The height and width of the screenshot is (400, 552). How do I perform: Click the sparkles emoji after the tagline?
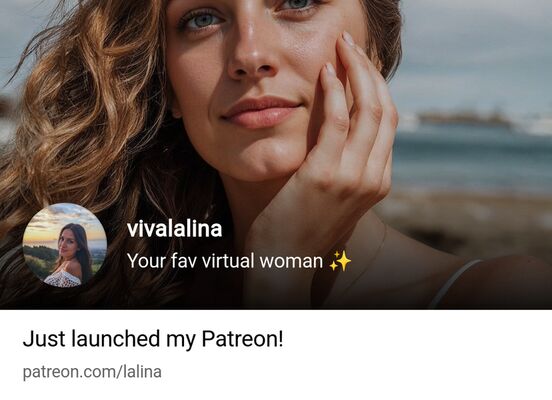click(340, 261)
